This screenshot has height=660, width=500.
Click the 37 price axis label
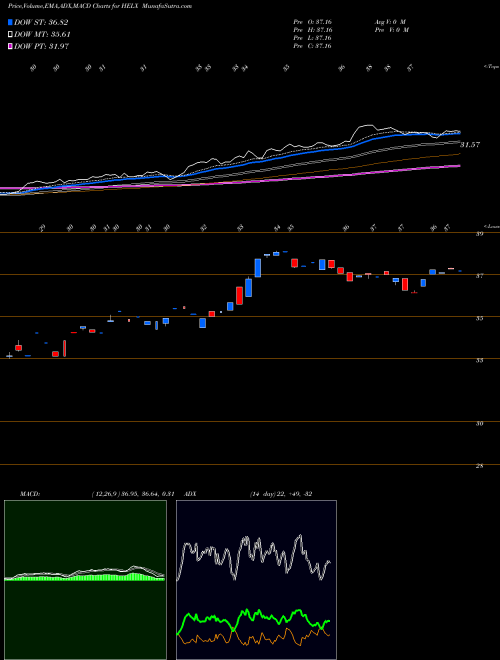[479, 276]
